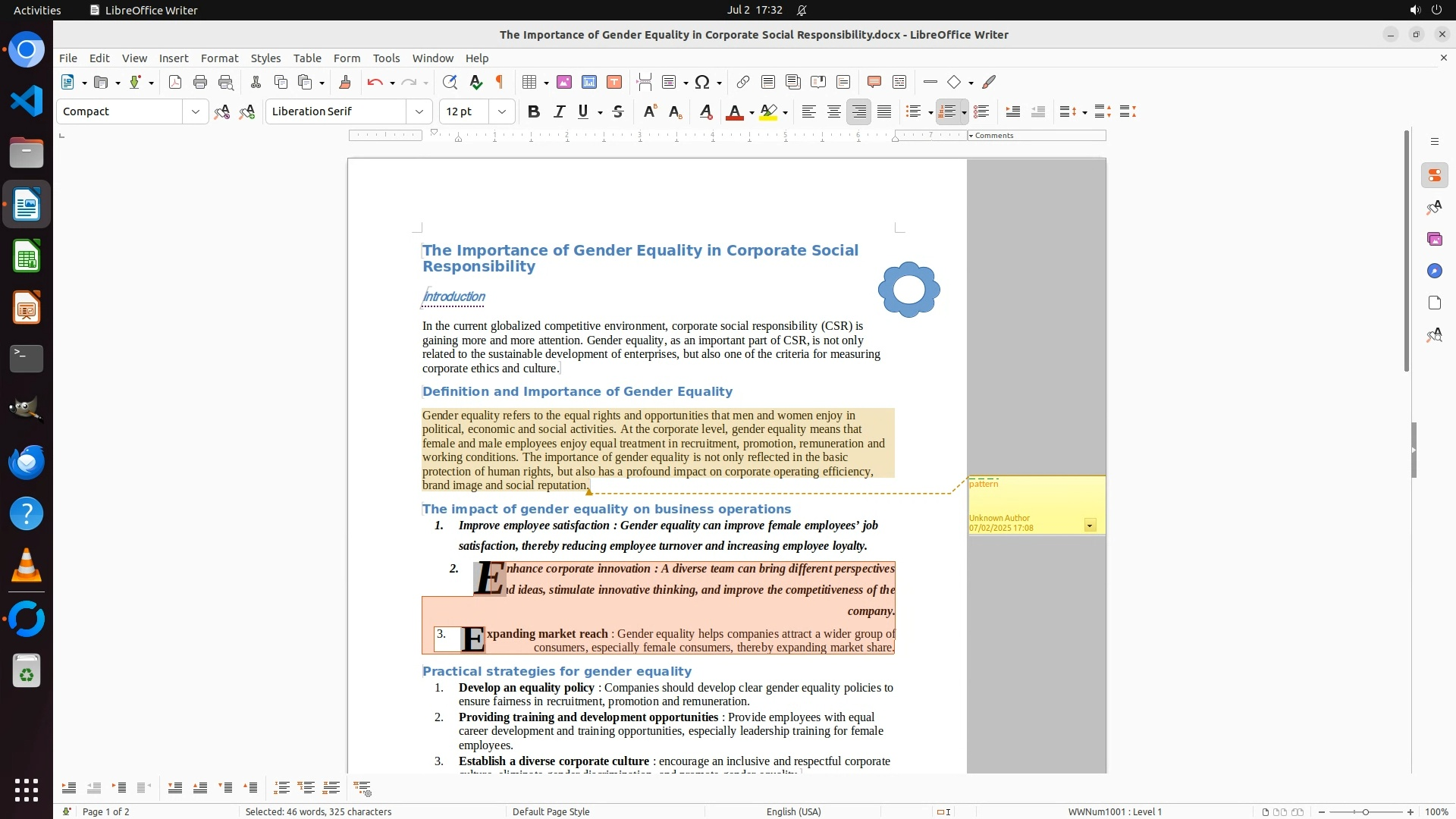Open the comment's options dropdown arrow
This screenshot has height=819, width=1456.
[1090, 526]
